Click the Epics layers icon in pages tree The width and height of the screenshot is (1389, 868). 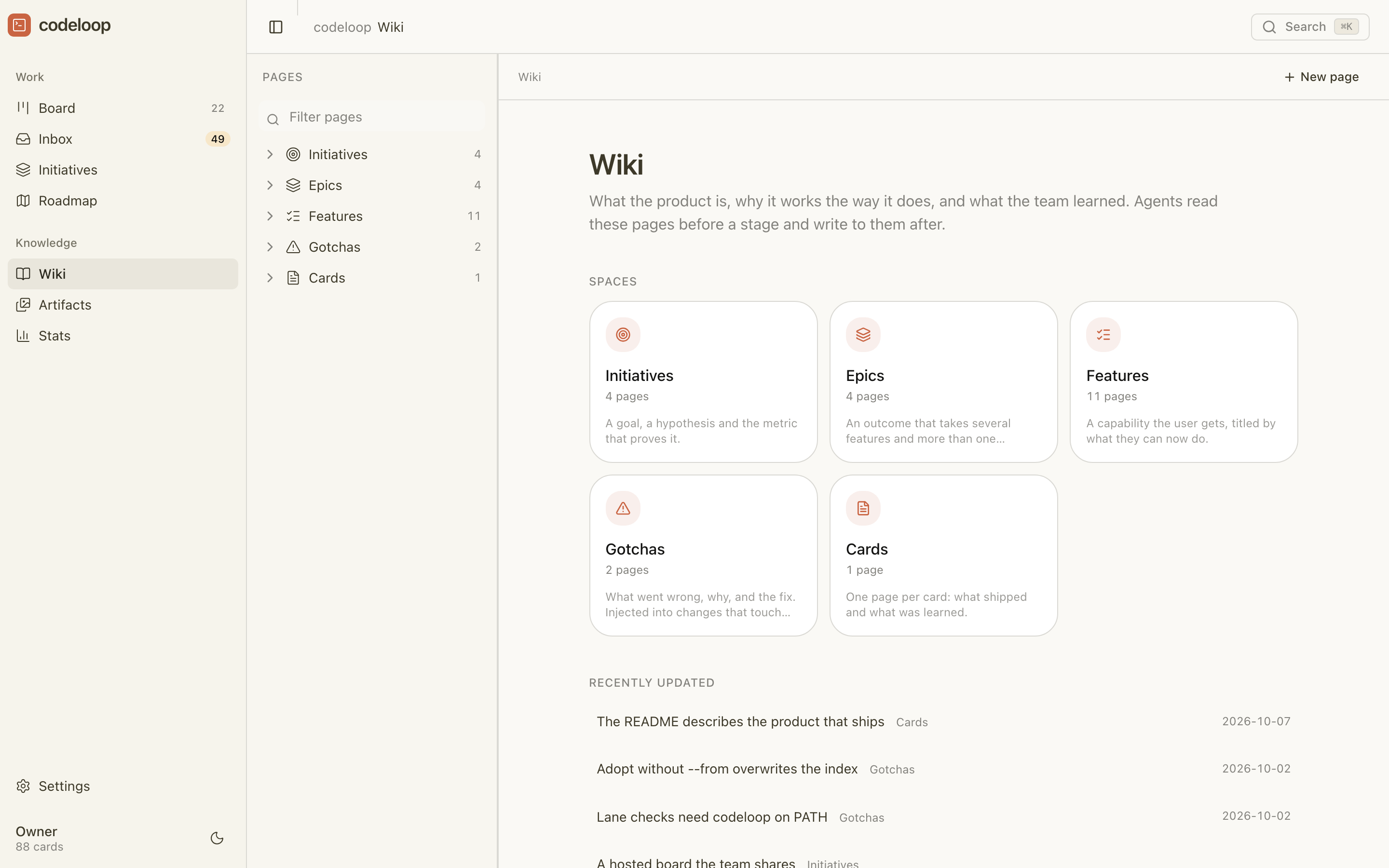[293, 186]
